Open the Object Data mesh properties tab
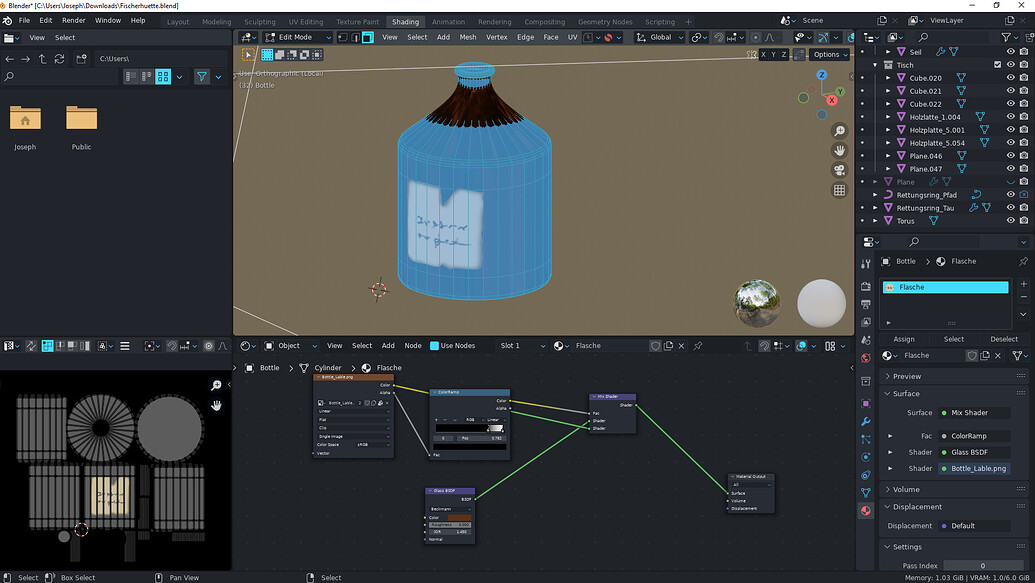 click(x=866, y=493)
